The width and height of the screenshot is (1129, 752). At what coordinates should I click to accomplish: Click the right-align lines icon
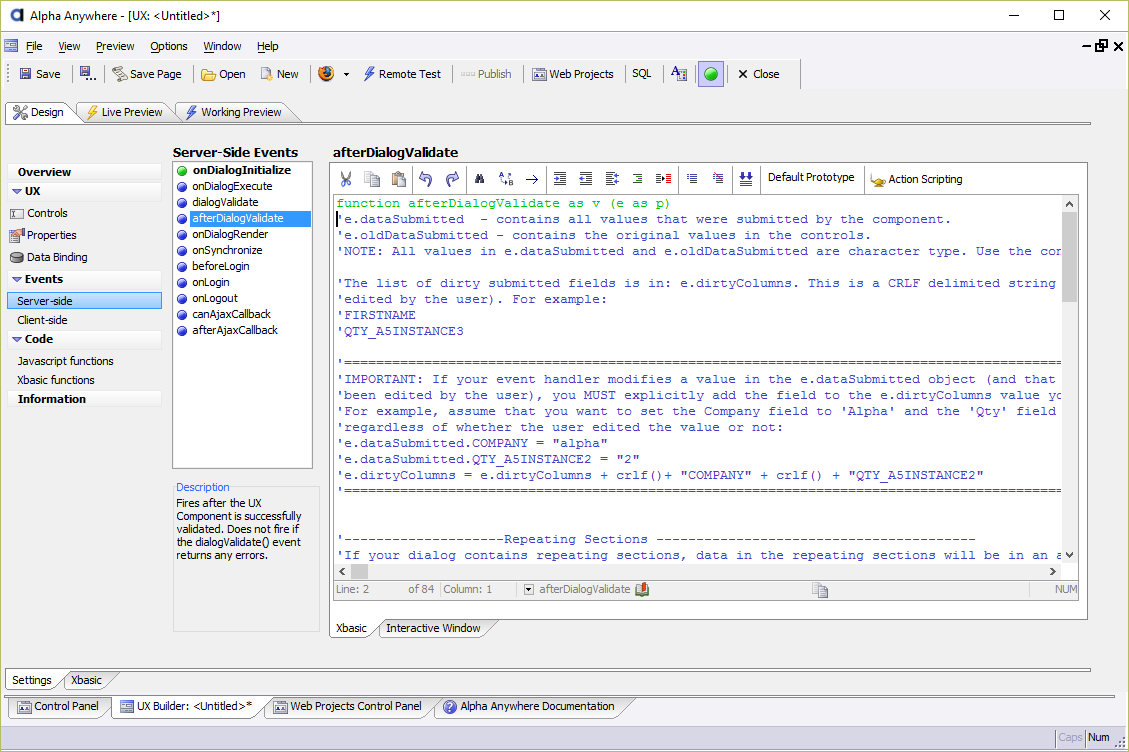click(x=637, y=179)
